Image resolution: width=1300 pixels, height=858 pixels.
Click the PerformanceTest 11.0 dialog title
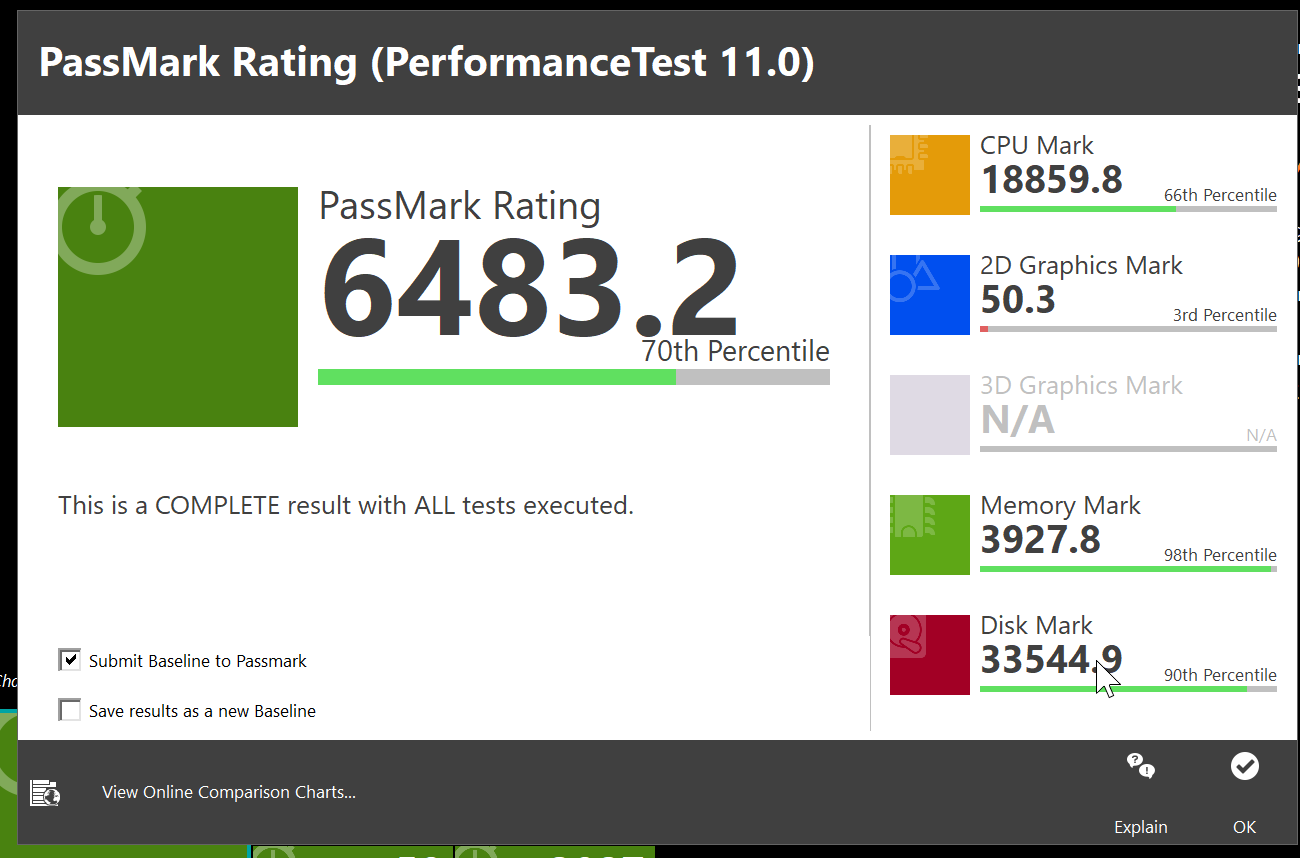point(427,62)
